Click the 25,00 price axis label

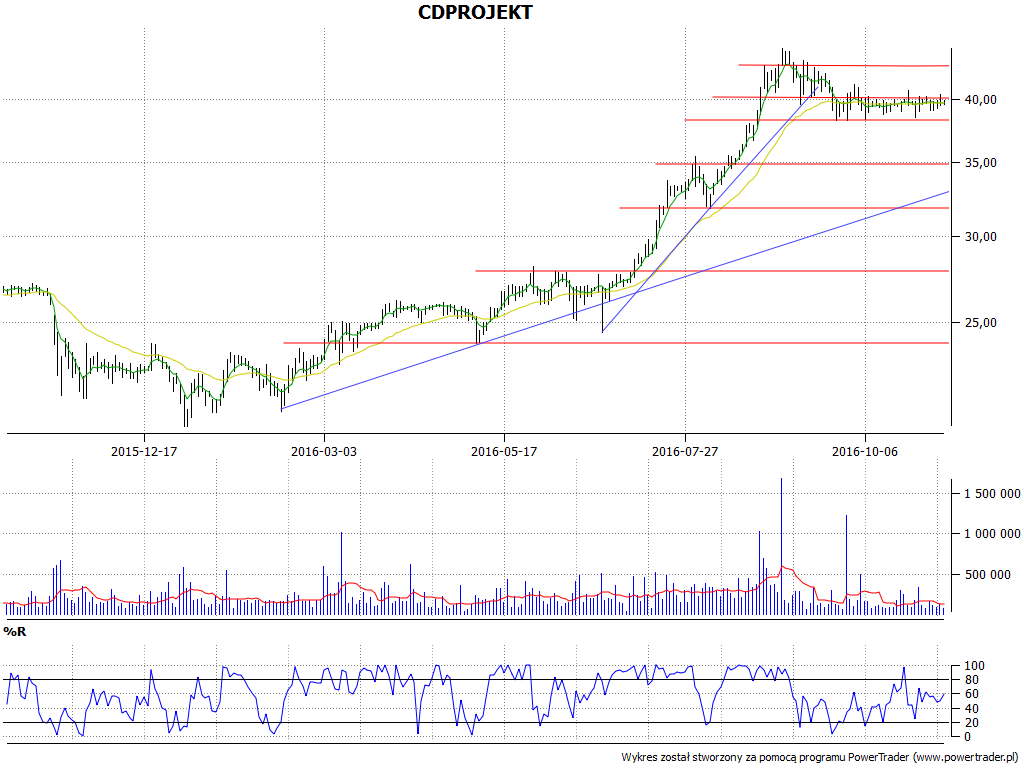(x=981, y=322)
